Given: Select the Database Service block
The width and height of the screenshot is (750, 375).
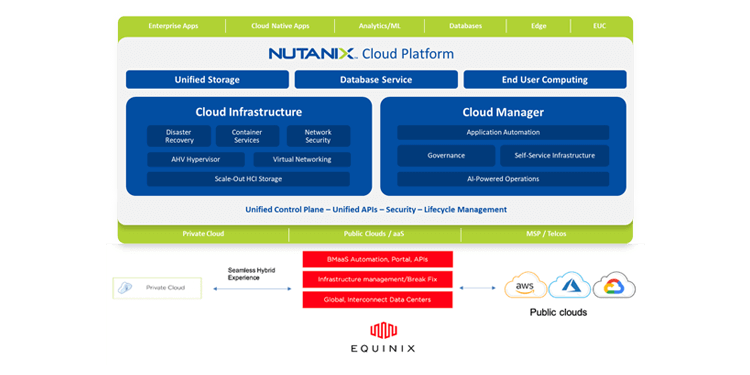Looking at the screenshot, I should click(376, 79).
